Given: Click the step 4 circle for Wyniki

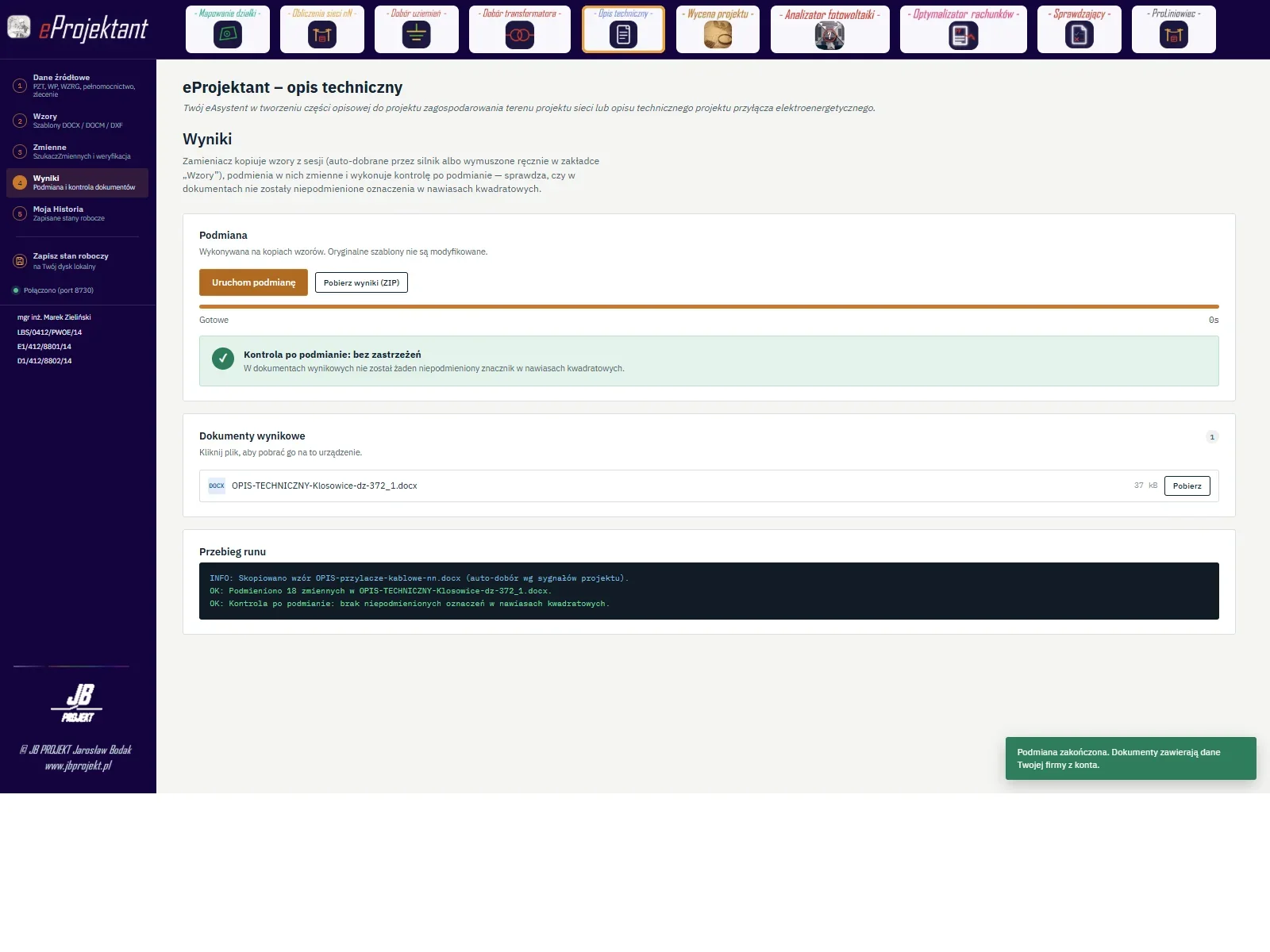Looking at the screenshot, I should tap(21, 182).
